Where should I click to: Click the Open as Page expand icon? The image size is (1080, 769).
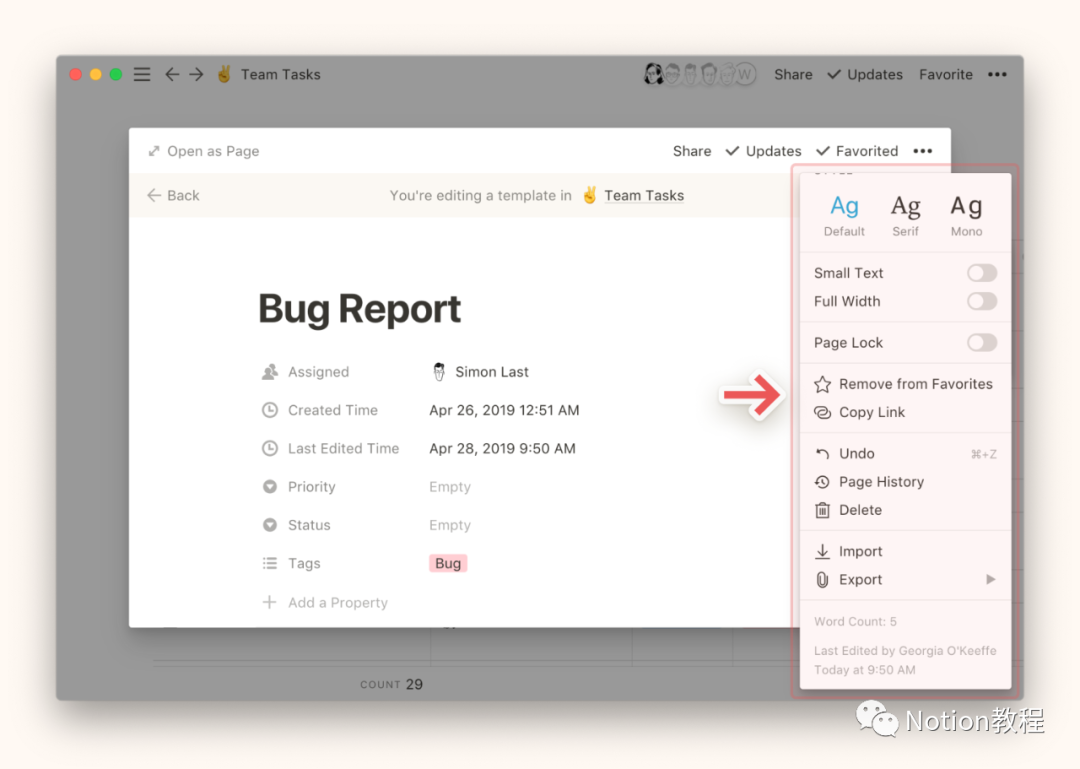(x=154, y=151)
